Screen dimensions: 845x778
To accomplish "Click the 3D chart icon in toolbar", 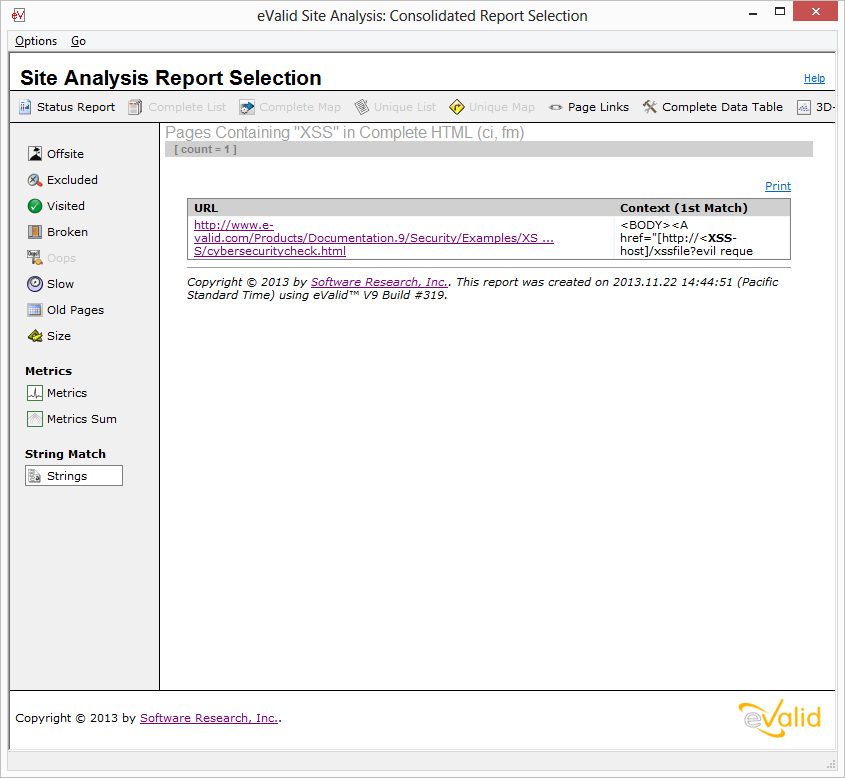I will (804, 107).
